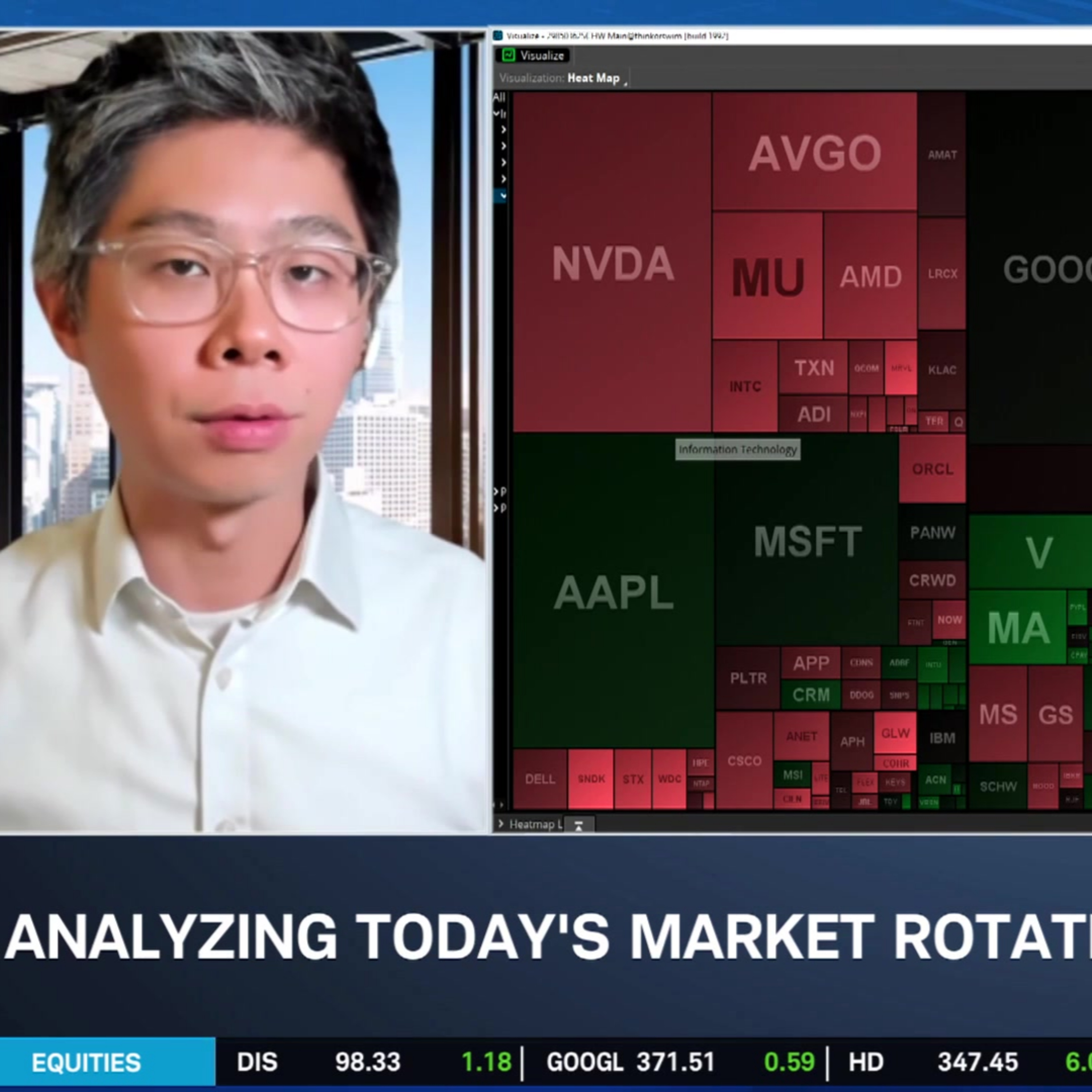Image resolution: width=1092 pixels, height=1092 pixels.
Task: Click the ORCL tile
Action: [932, 468]
